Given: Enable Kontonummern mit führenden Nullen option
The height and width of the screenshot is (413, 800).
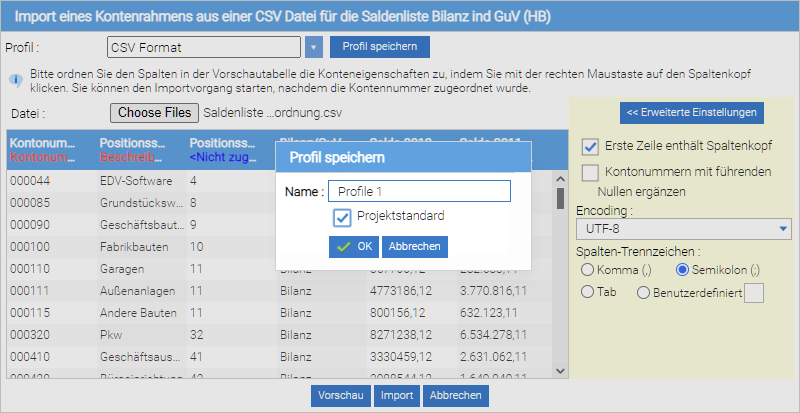Looking at the screenshot, I should click(x=590, y=172).
